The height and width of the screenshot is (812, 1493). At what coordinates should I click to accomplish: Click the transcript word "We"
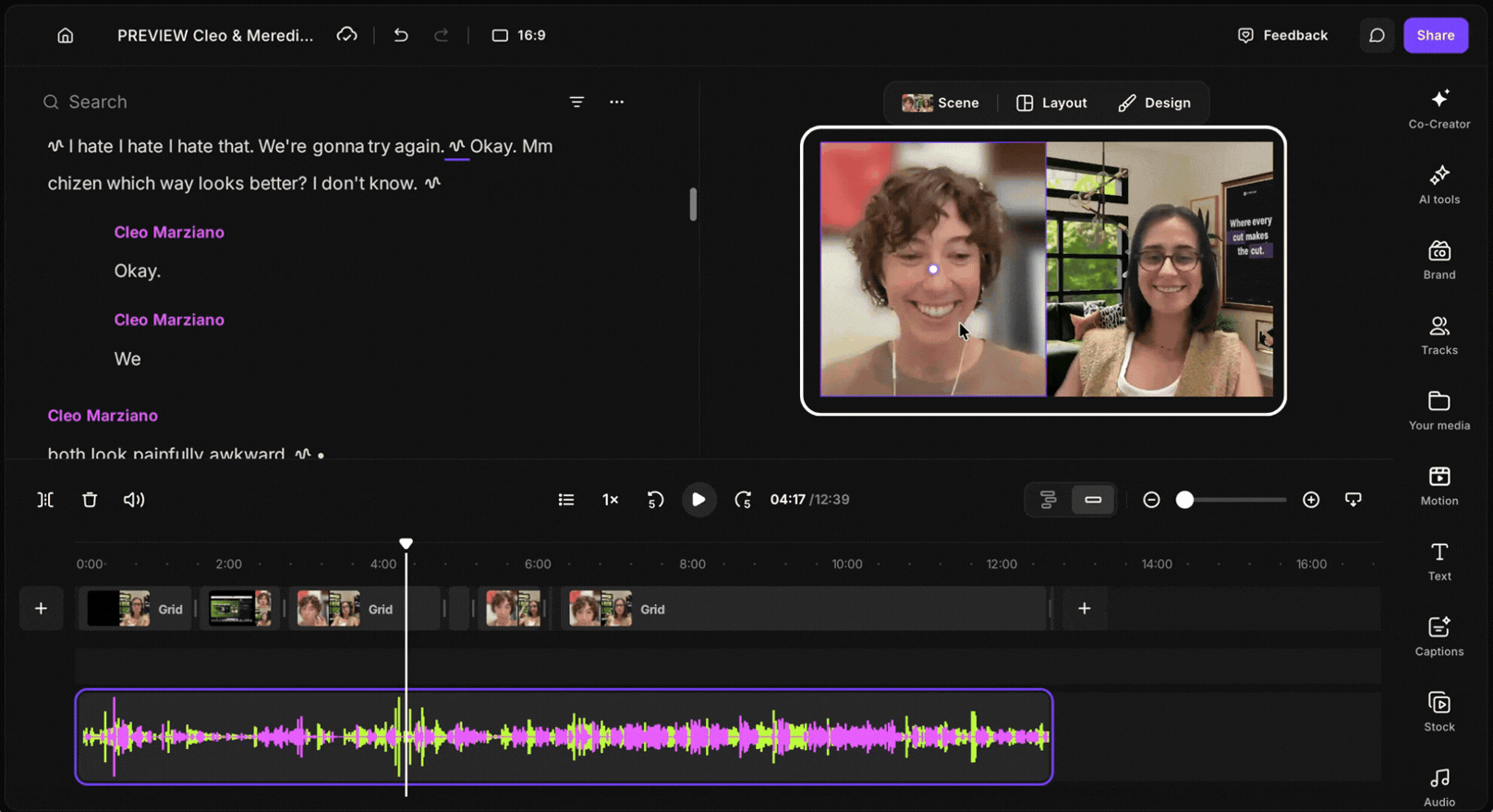[x=127, y=358]
